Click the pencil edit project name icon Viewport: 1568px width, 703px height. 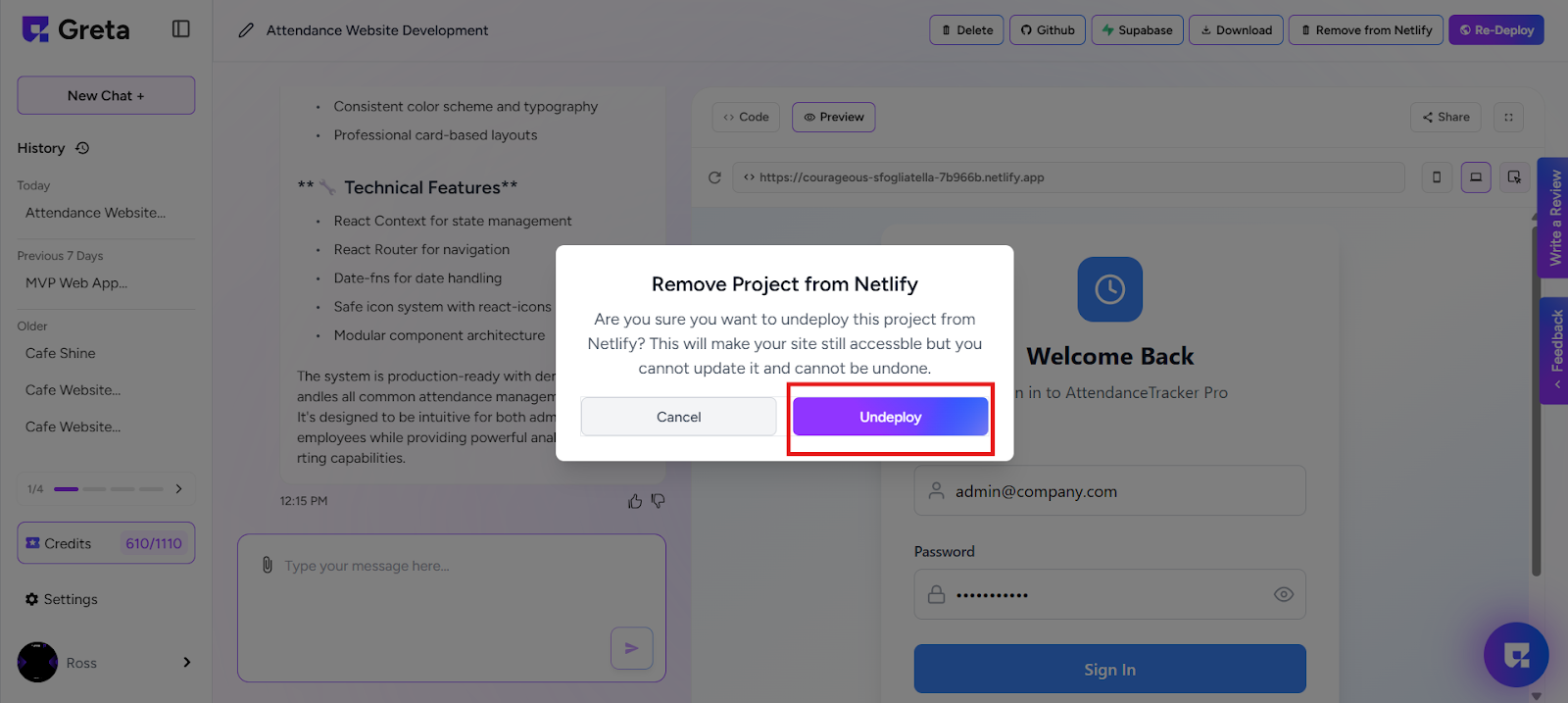tap(246, 30)
